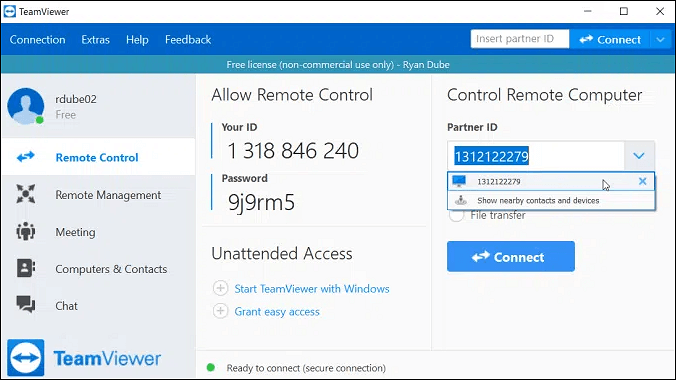The image size is (676, 380).
Task: Click the top bar Connect button
Action: [610, 40]
